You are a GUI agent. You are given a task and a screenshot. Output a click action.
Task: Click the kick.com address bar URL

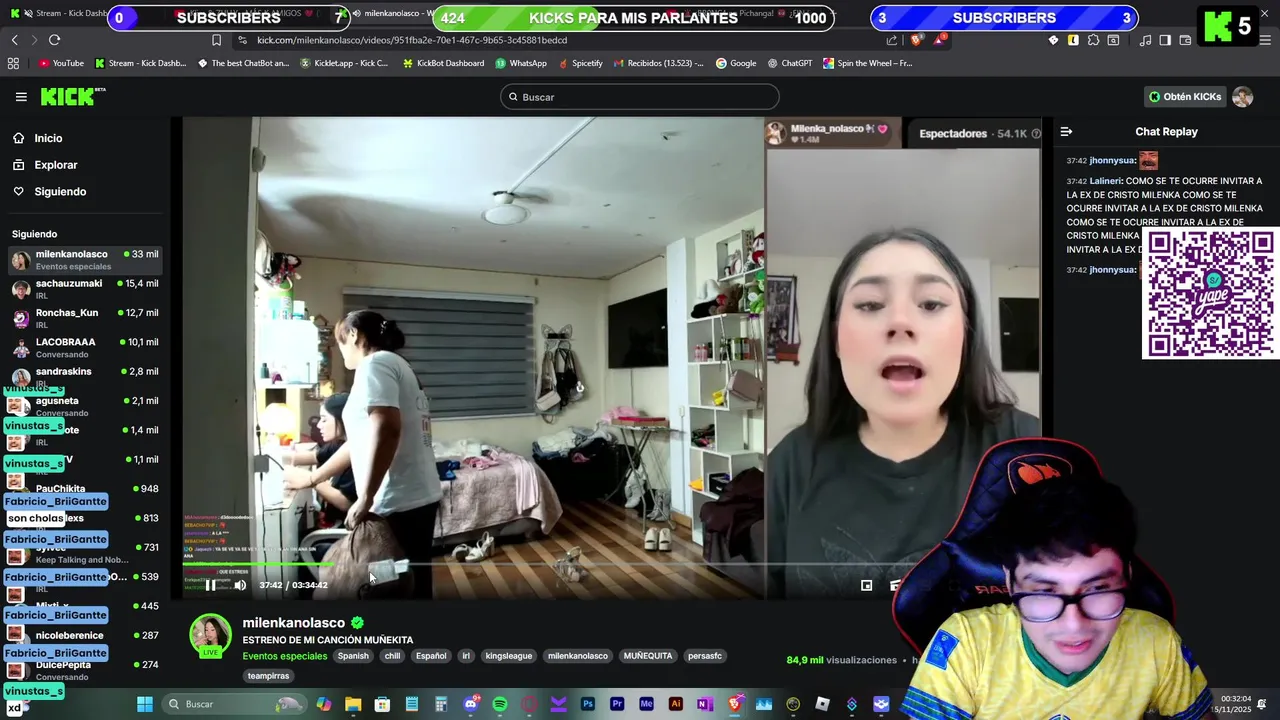412,40
